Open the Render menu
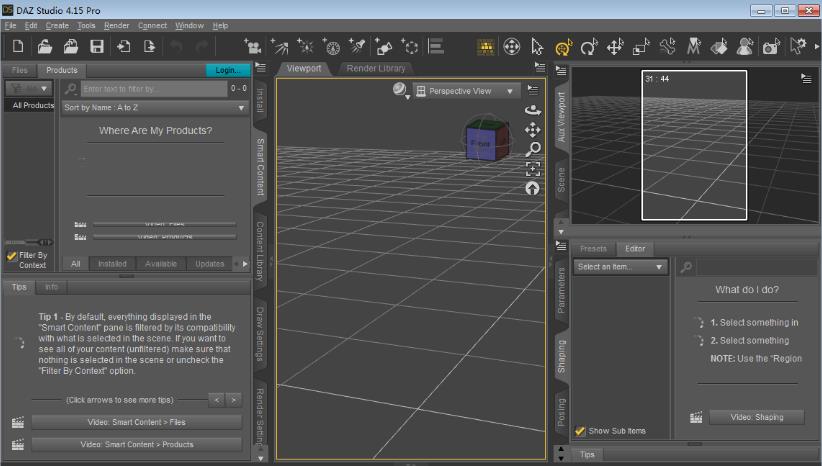The height and width of the screenshot is (466, 822). point(116,25)
